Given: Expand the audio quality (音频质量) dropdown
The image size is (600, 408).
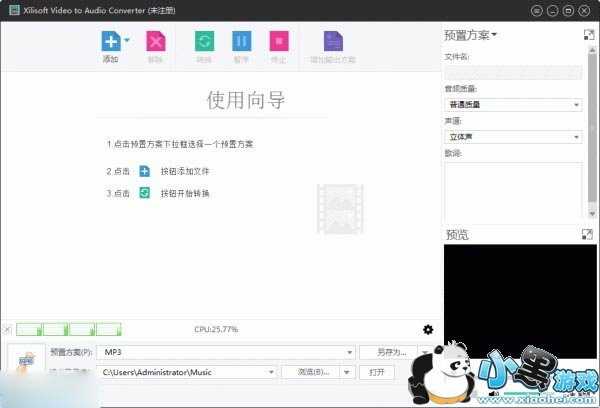Looking at the screenshot, I should coord(577,105).
